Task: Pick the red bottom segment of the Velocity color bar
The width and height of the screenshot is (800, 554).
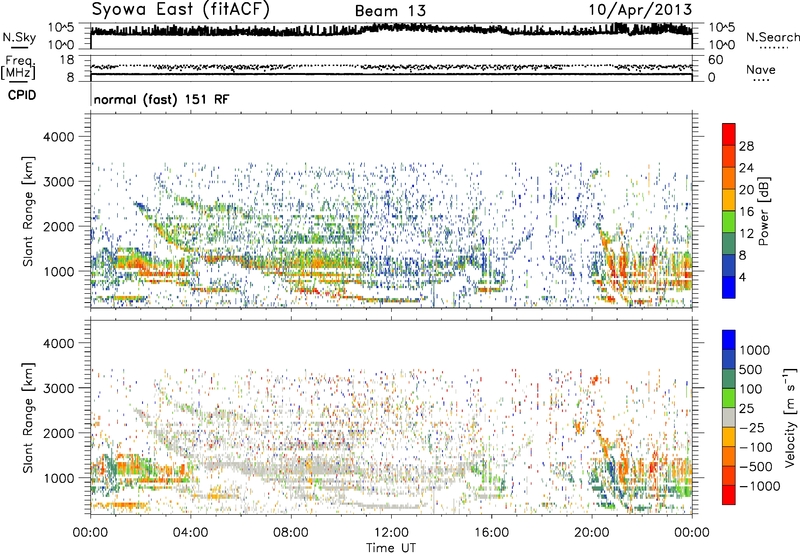Action: point(729,495)
